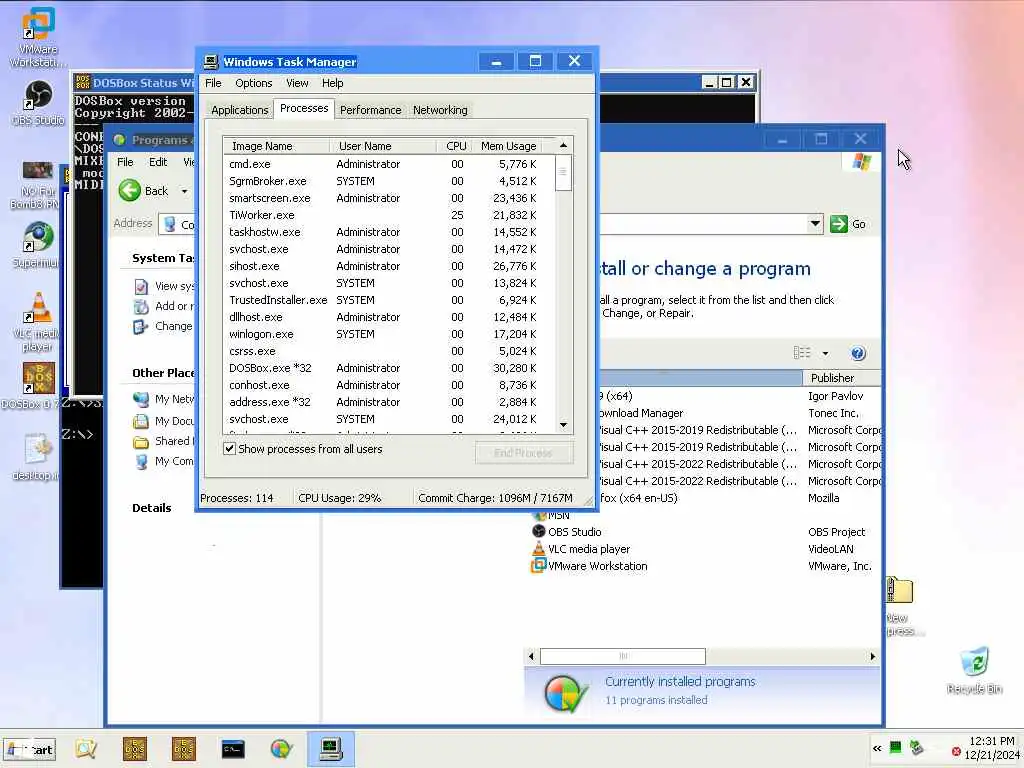Image resolution: width=1024 pixels, height=768 pixels.
Task: Switch to Performance tab
Action: [x=370, y=110]
